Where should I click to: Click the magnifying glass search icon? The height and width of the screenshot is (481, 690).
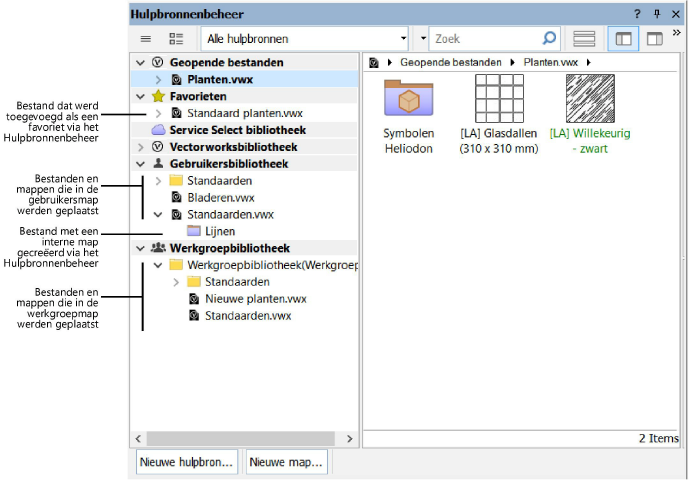click(x=549, y=38)
